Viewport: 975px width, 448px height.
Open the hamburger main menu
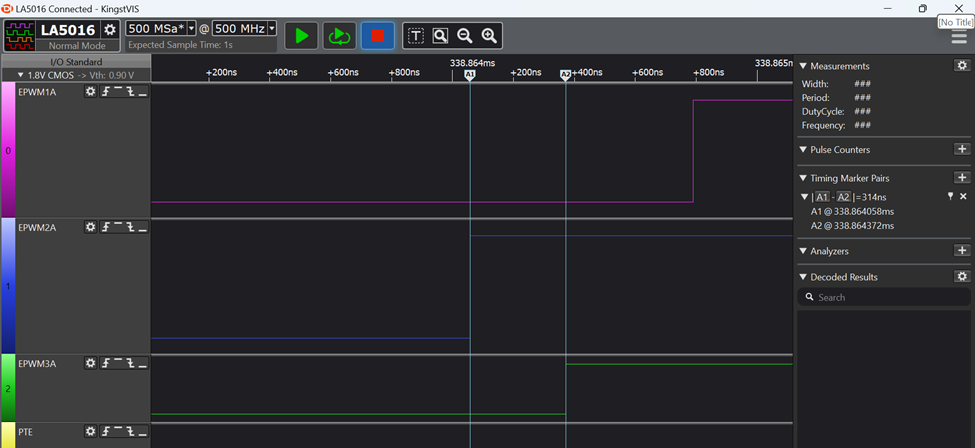(x=959, y=37)
